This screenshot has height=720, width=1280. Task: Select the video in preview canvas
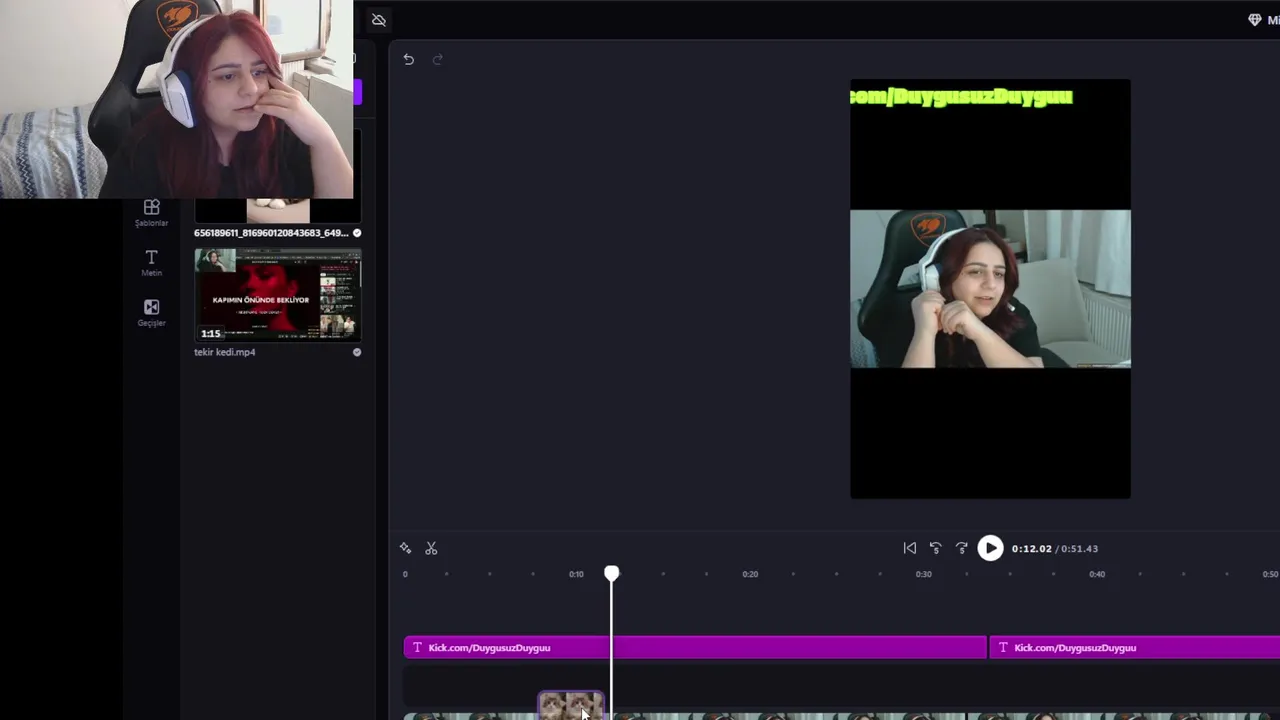click(990, 289)
